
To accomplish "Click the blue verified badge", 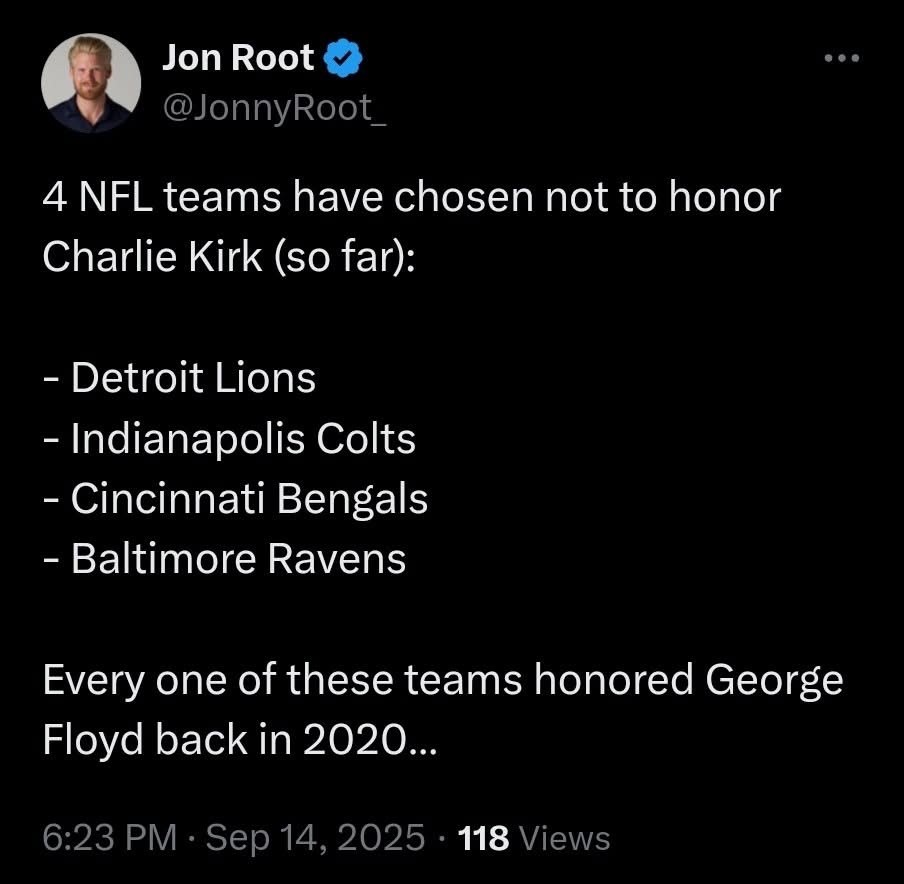I will (345, 60).
